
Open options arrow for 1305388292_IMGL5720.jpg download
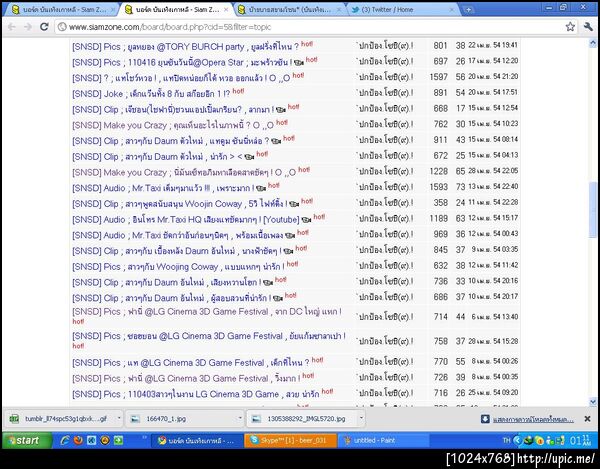tap(361, 419)
